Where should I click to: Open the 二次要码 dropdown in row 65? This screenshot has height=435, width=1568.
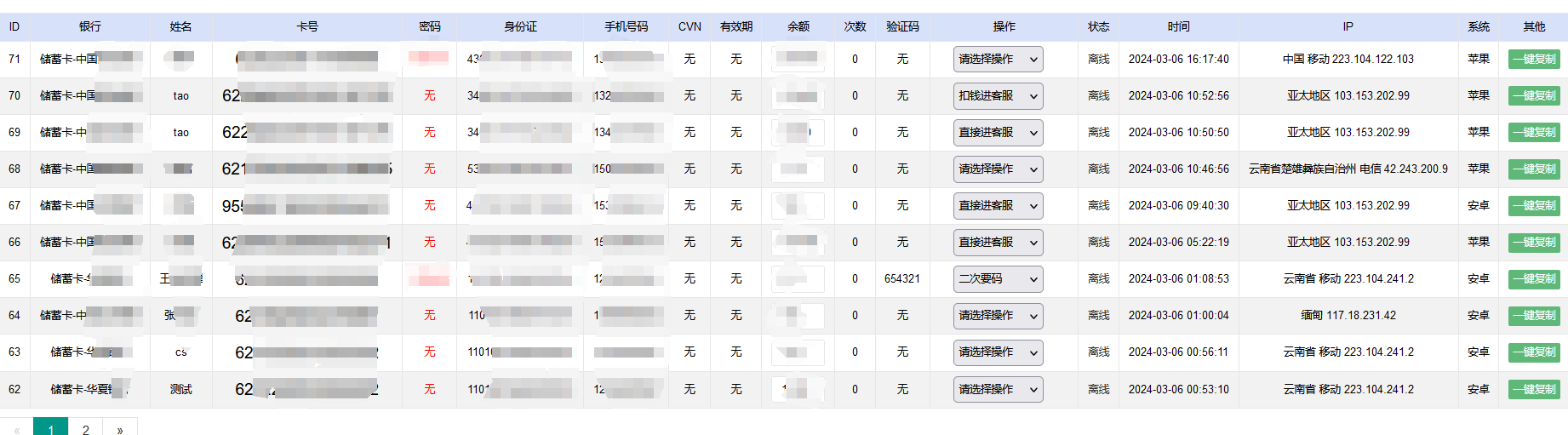998,279
